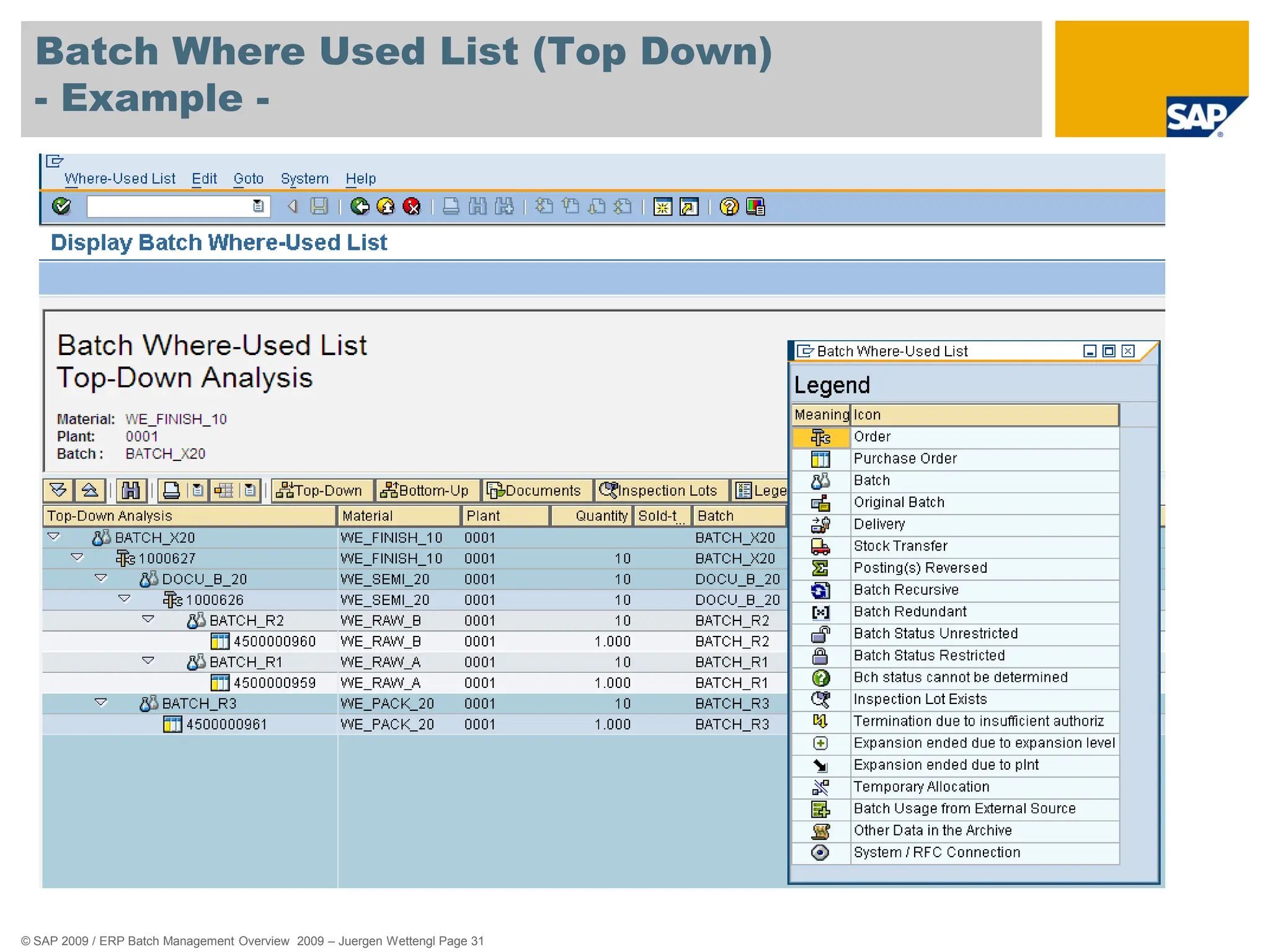Screen dimensions: 1270x952
Task: Click the Generate Shortcut icon
Action: [x=689, y=206]
